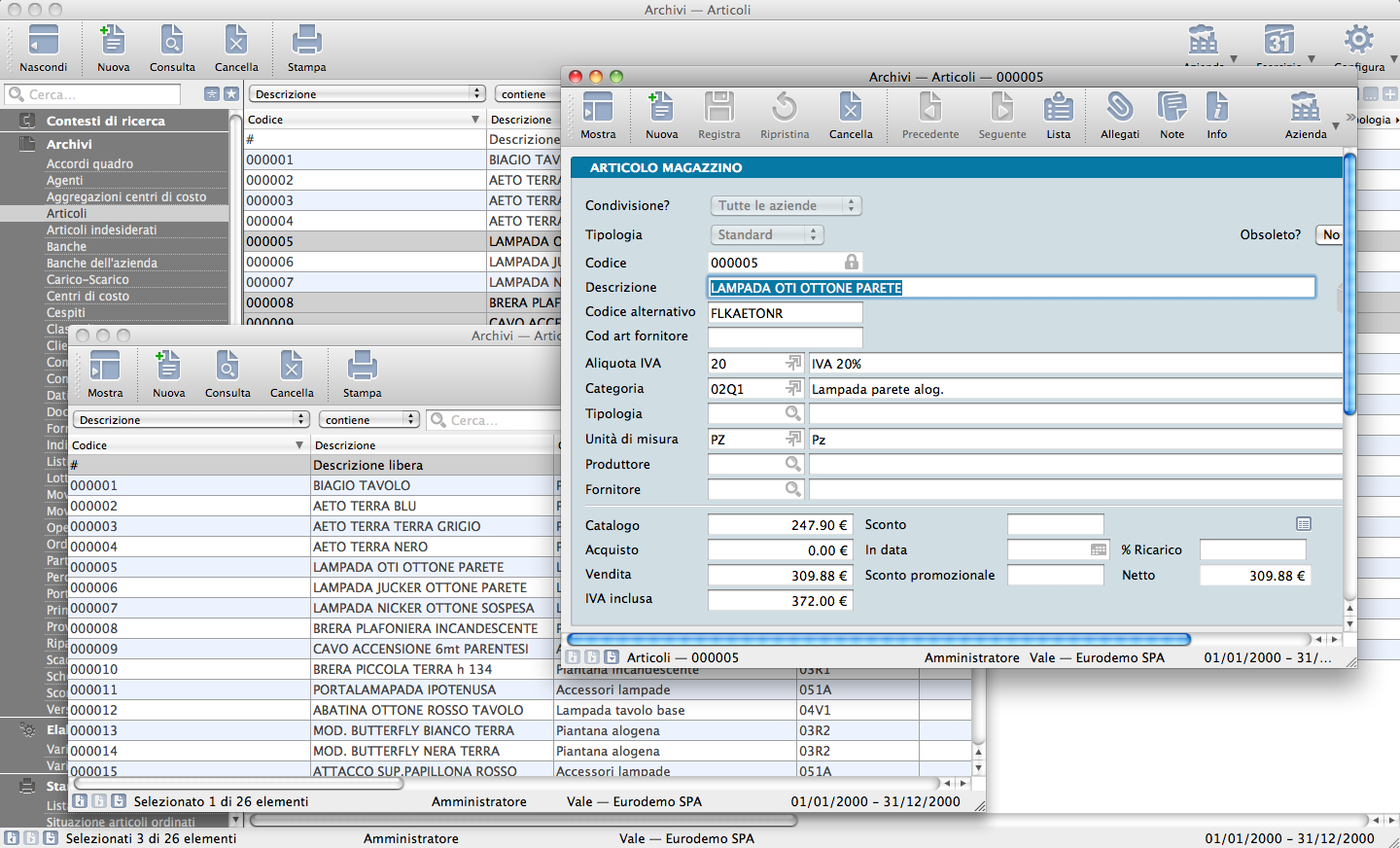Click the lock icon beside Codice field
The height and width of the screenshot is (848, 1400).
[x=852, y=263]
